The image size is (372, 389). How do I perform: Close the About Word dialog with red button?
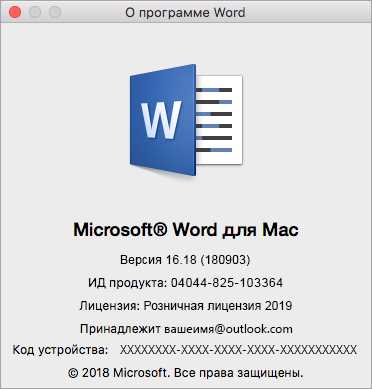coord(15,12)
